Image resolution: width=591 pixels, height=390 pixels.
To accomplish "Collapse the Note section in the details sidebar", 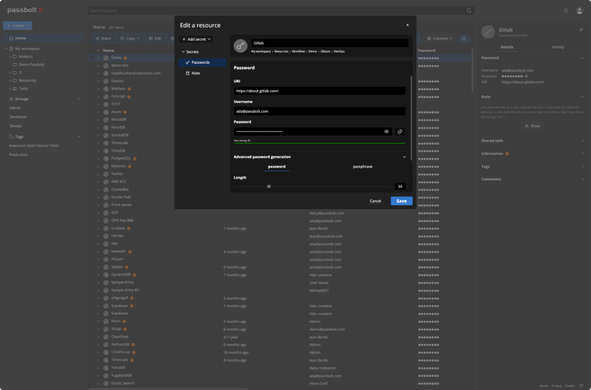I will (582, 97).
